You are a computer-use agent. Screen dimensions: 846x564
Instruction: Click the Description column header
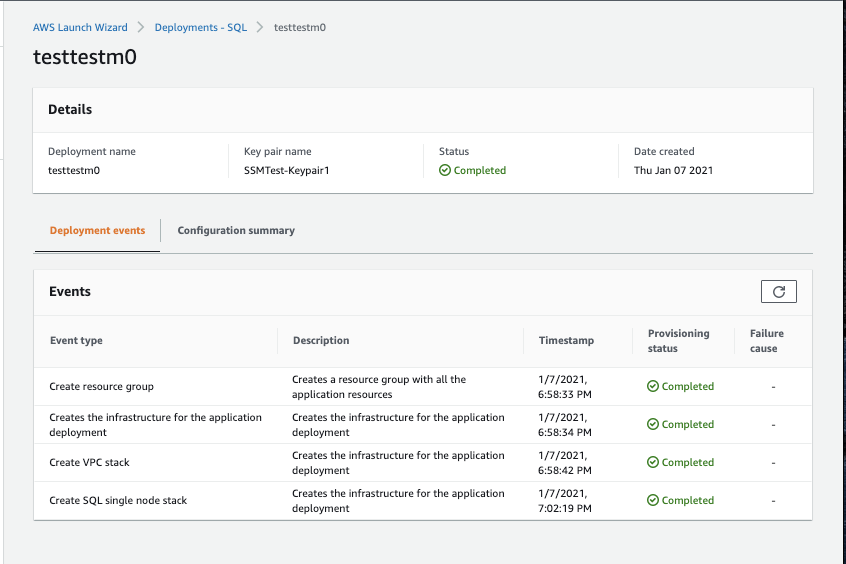[321, 341]
